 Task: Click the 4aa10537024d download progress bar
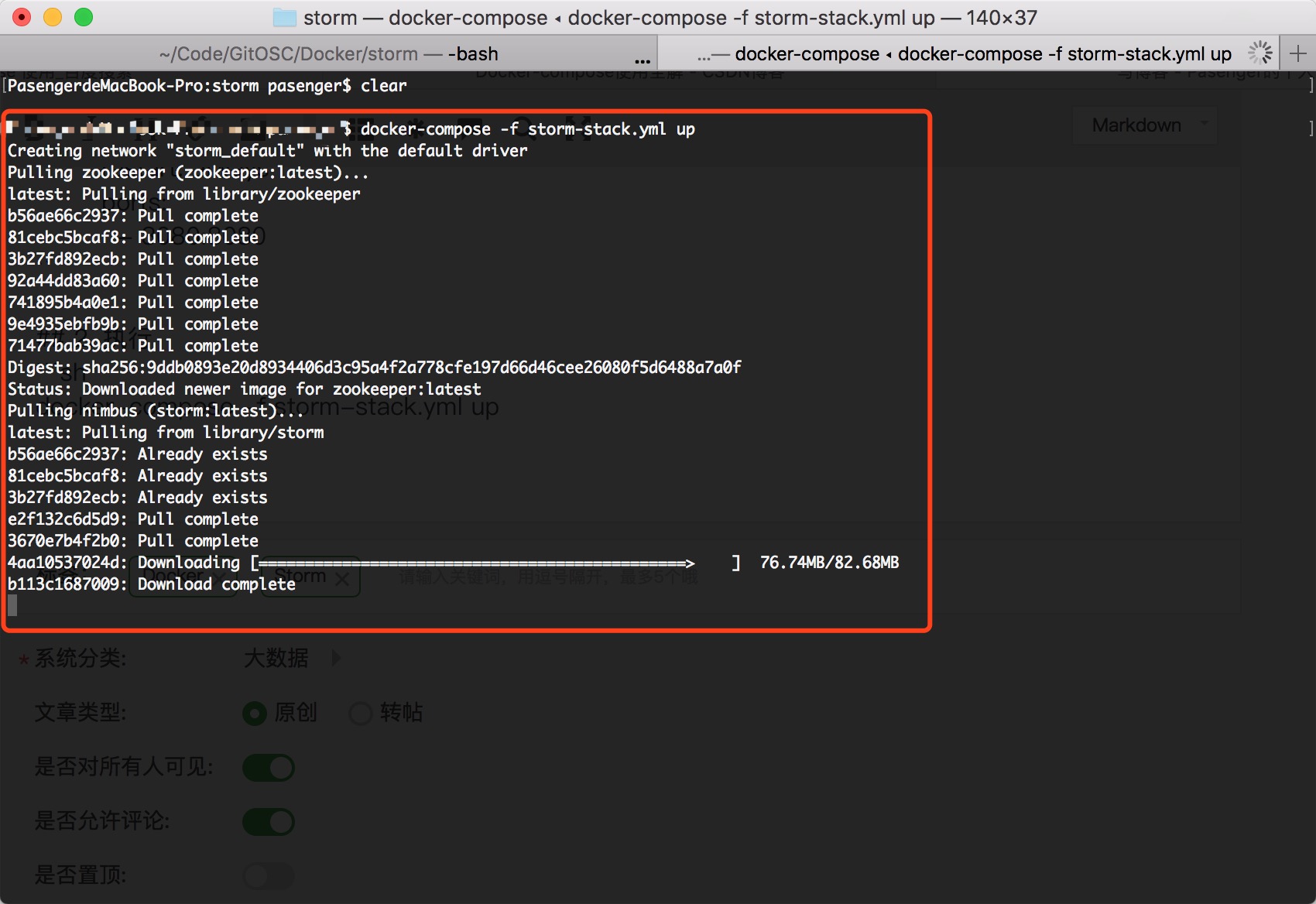pos(495,563)
